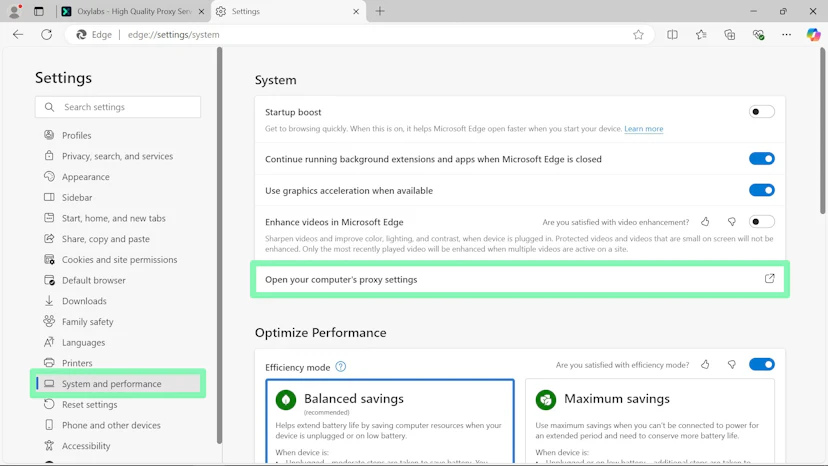Image resolution: width=828 pixels, height=466 pixels.
Task: Click the Startup boost Learn more link
Action: click(x=643, y=128)
